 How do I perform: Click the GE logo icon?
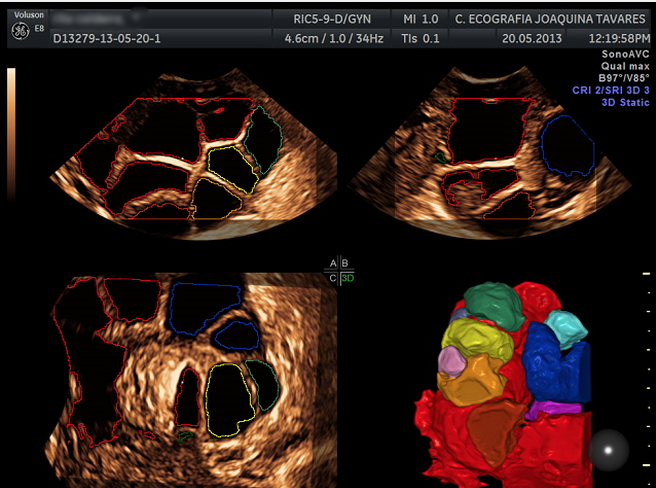click(18, 31)
